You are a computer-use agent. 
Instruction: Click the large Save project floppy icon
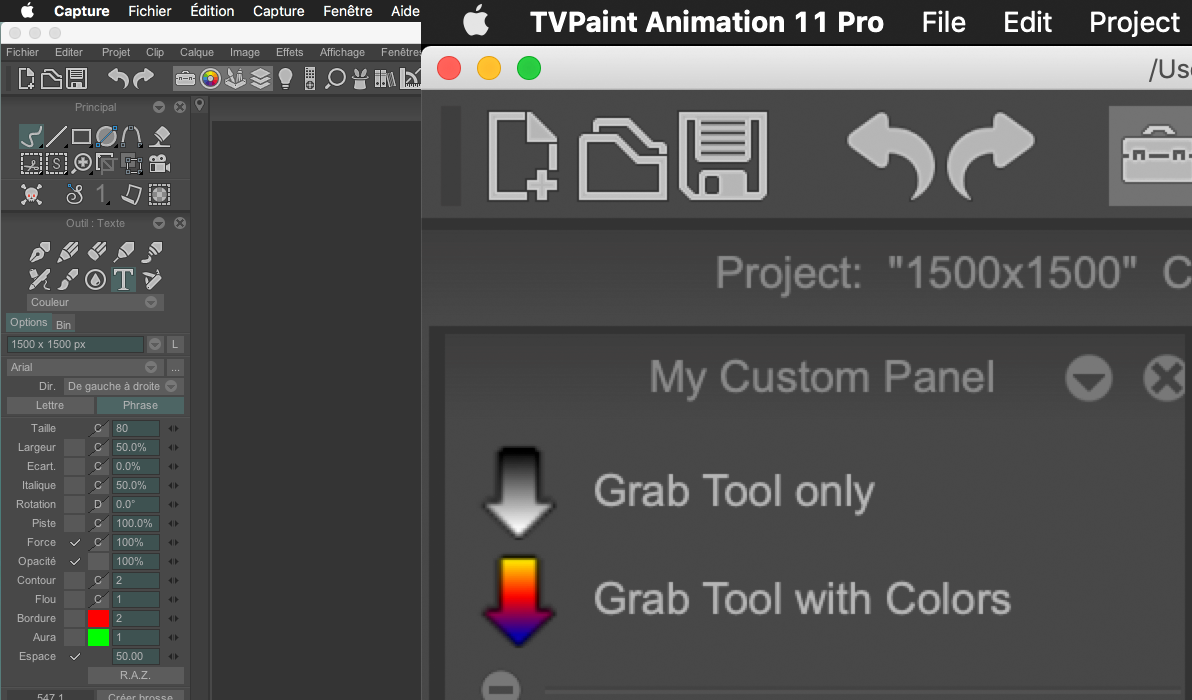(x=722, y=156)
